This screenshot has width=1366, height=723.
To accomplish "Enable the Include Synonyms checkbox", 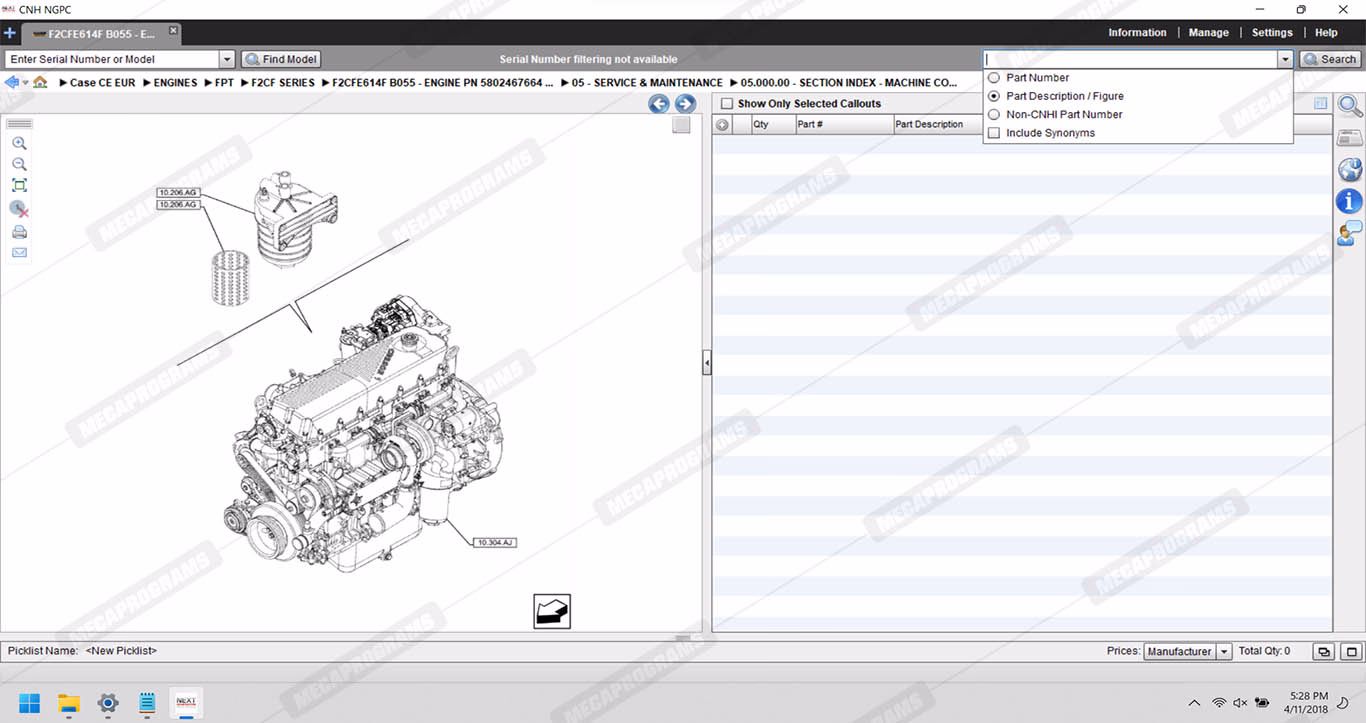I will (x=994, y=133).
